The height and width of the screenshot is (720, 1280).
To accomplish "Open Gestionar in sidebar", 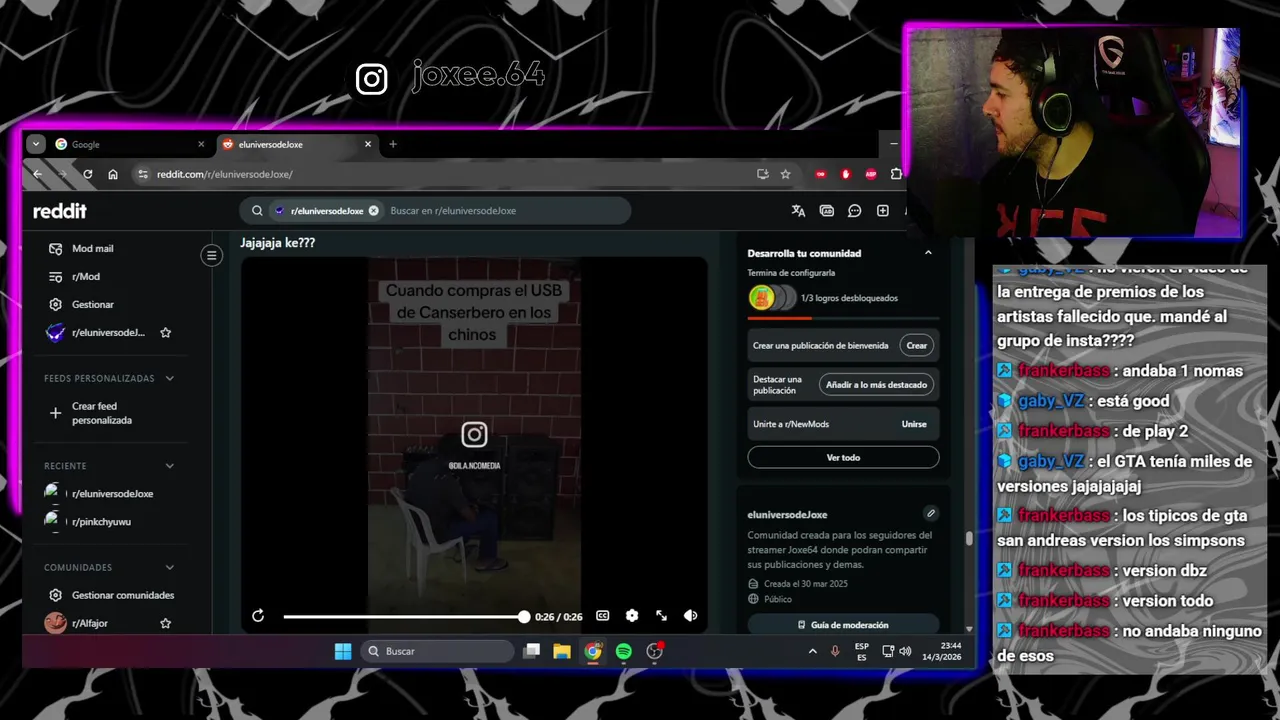I will coord(92,304).
